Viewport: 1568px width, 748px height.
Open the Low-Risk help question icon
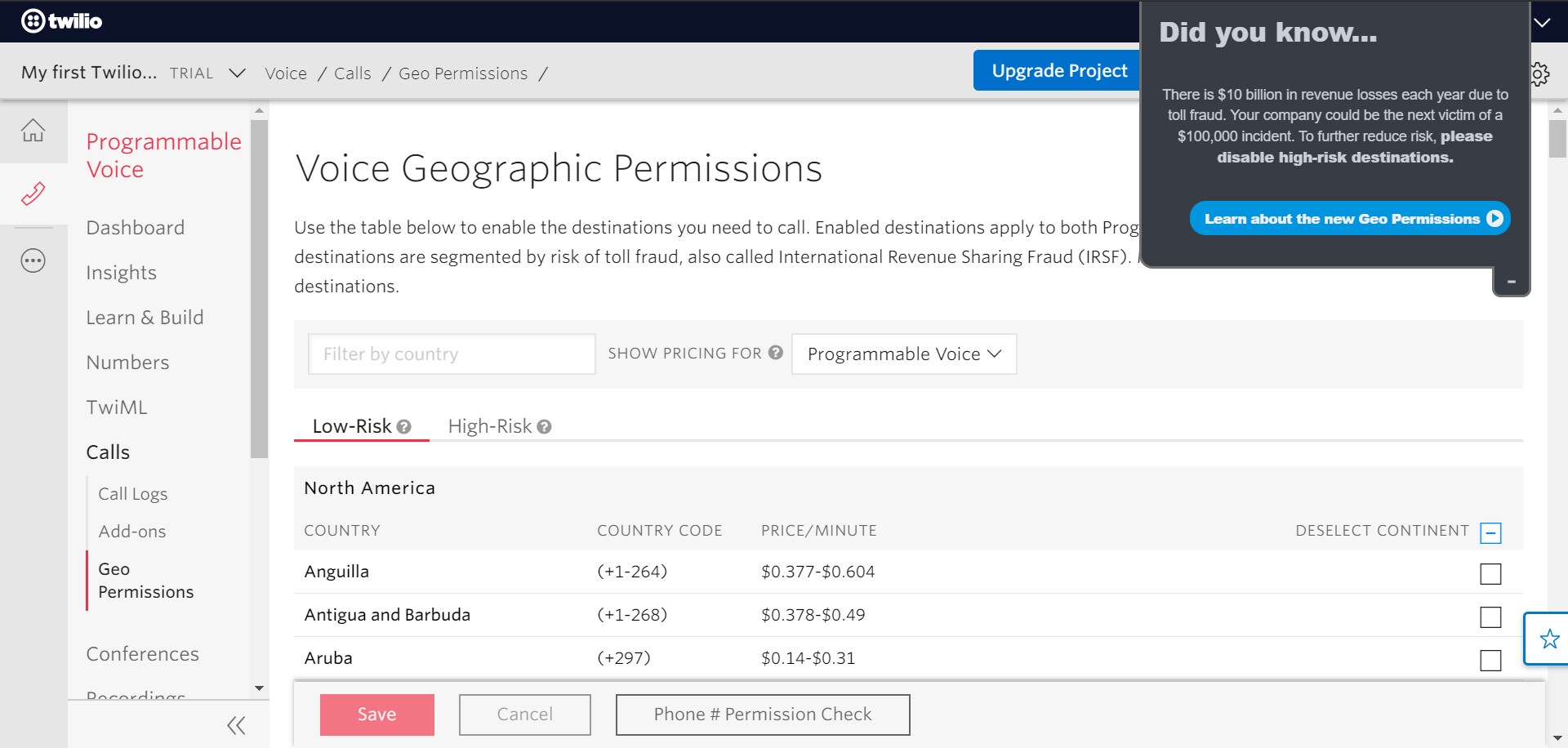(x=403, y=426)
